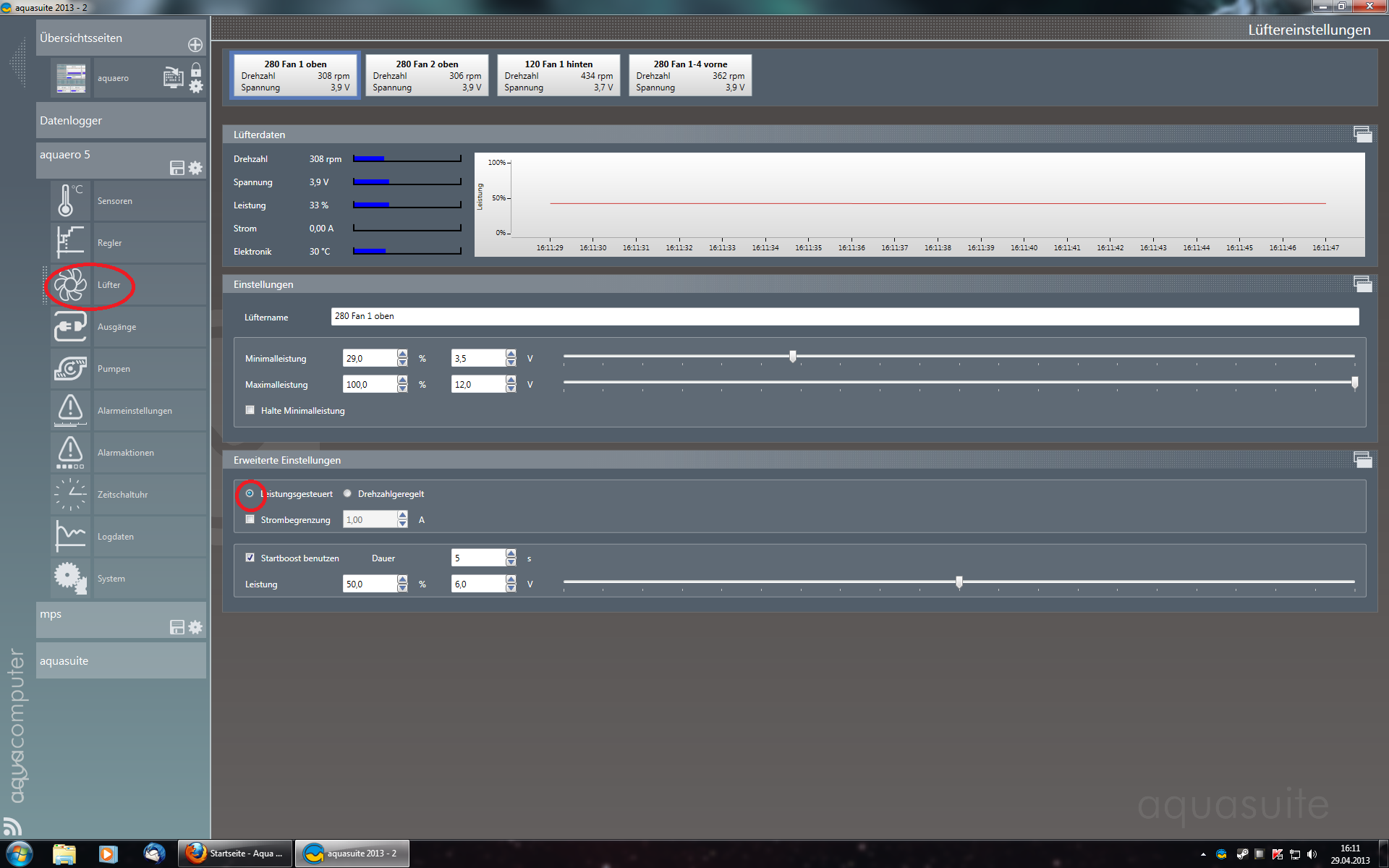Open the Datenlogger section
This screenshot has height=868, width=1389.
pos(121,120)
